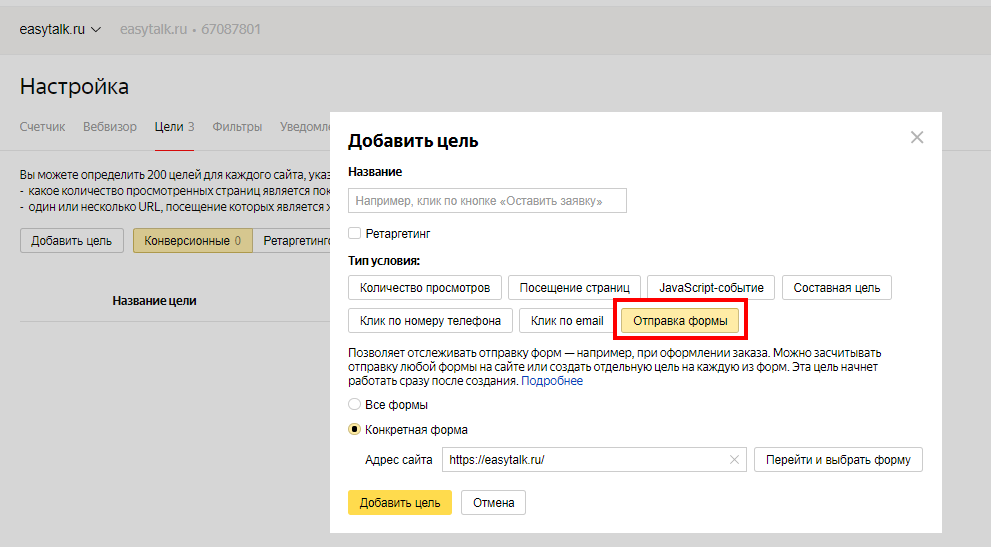This screenshot has width=991, height=547.
Task: Open the Подробнее link
Action: point(552,381)
